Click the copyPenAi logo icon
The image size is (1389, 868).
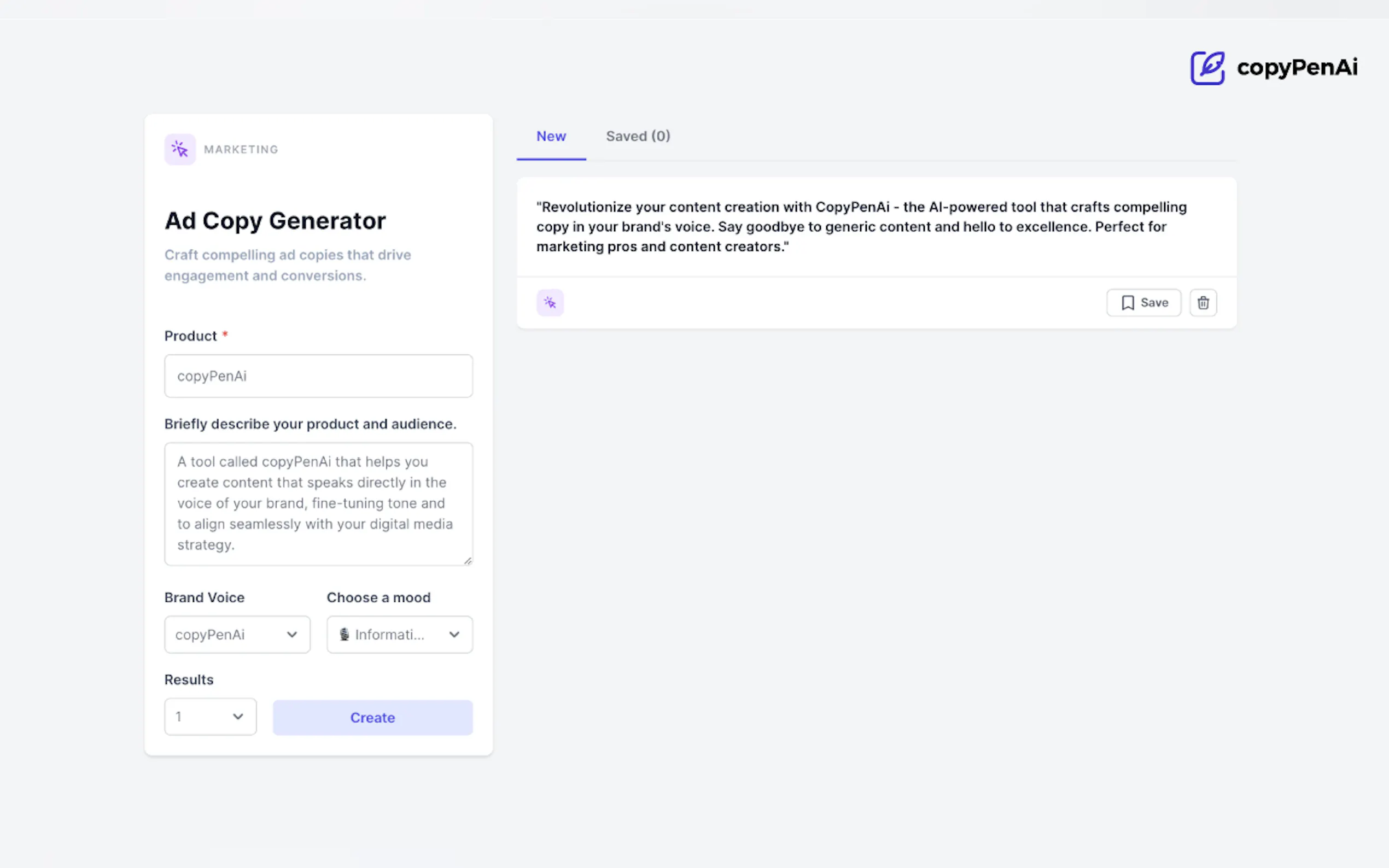1207,68
